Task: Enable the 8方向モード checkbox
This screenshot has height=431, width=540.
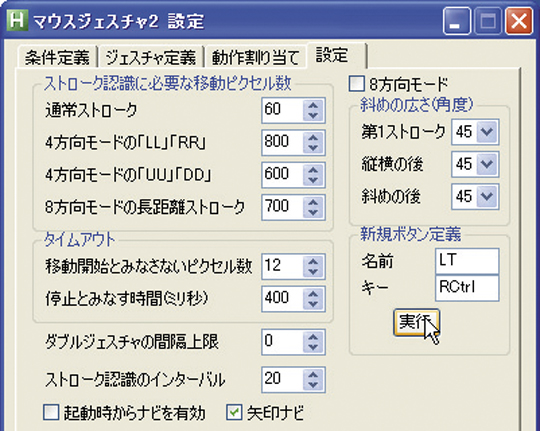Action: tap(356, 84)
